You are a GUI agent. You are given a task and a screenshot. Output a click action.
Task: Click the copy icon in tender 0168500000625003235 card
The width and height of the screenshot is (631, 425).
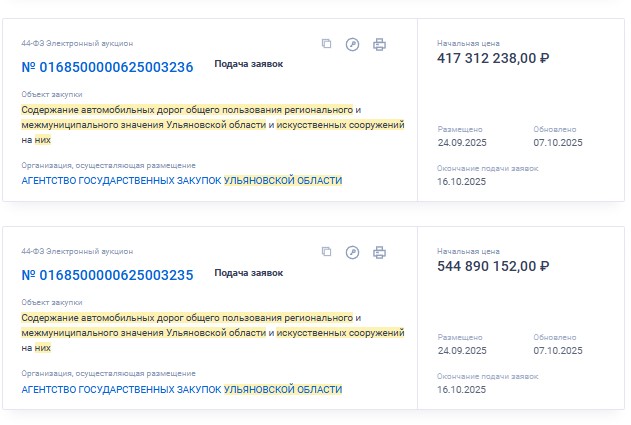(x=326, y=252)
